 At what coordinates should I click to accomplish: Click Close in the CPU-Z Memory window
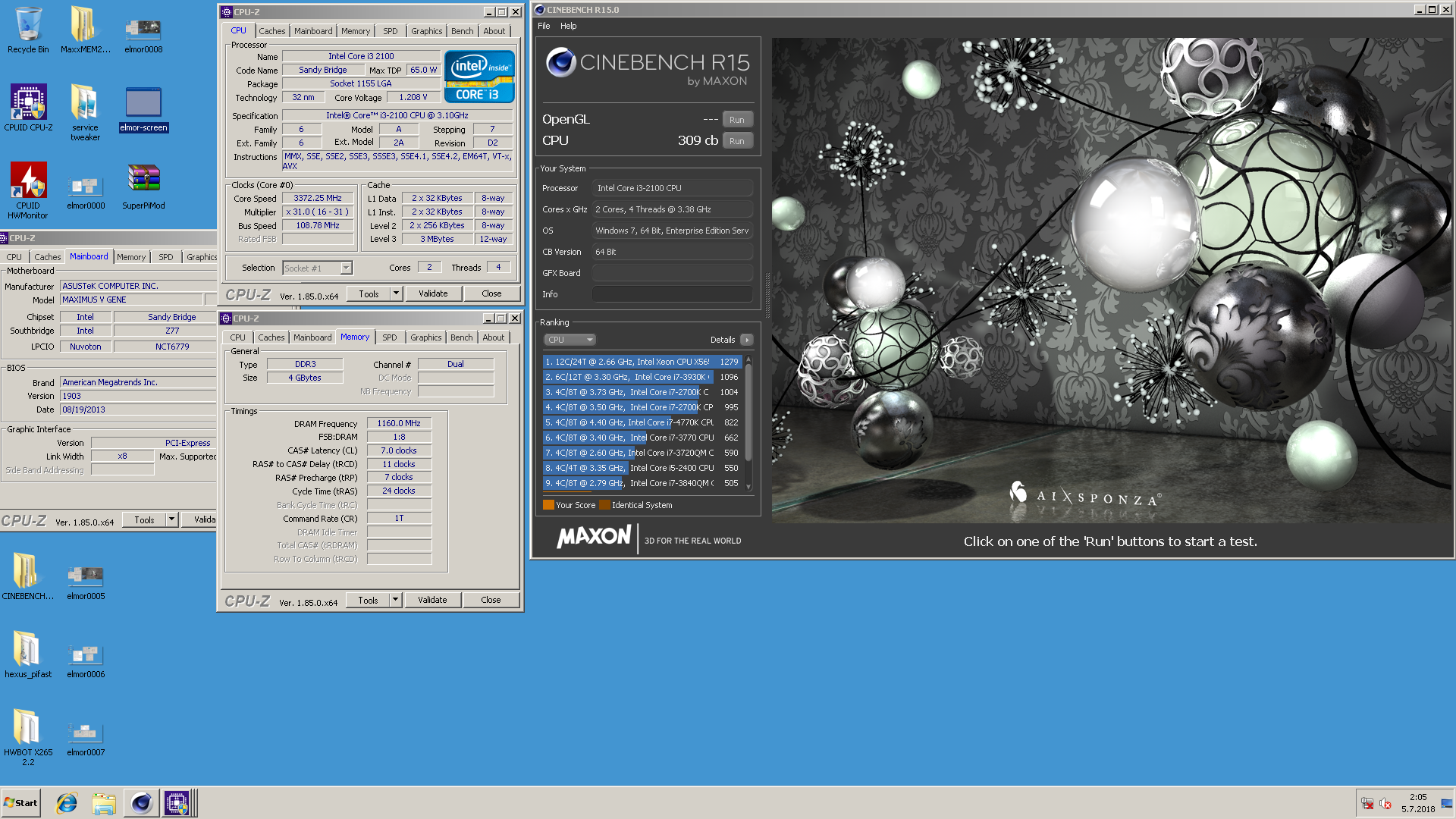click(491, 600)
